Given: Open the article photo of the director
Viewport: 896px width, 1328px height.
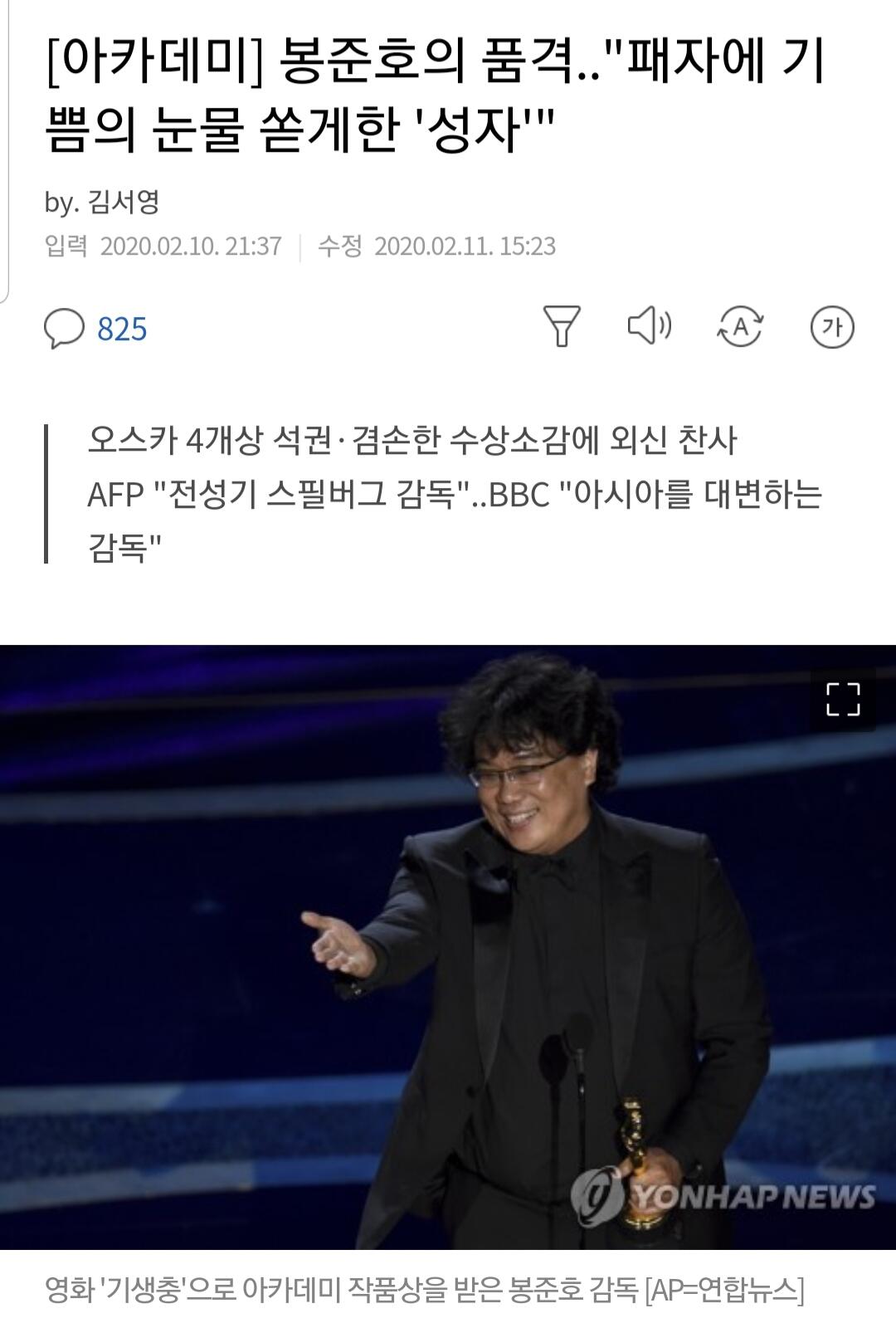Looking at the screenshot, I should click(x=448, y=947).
